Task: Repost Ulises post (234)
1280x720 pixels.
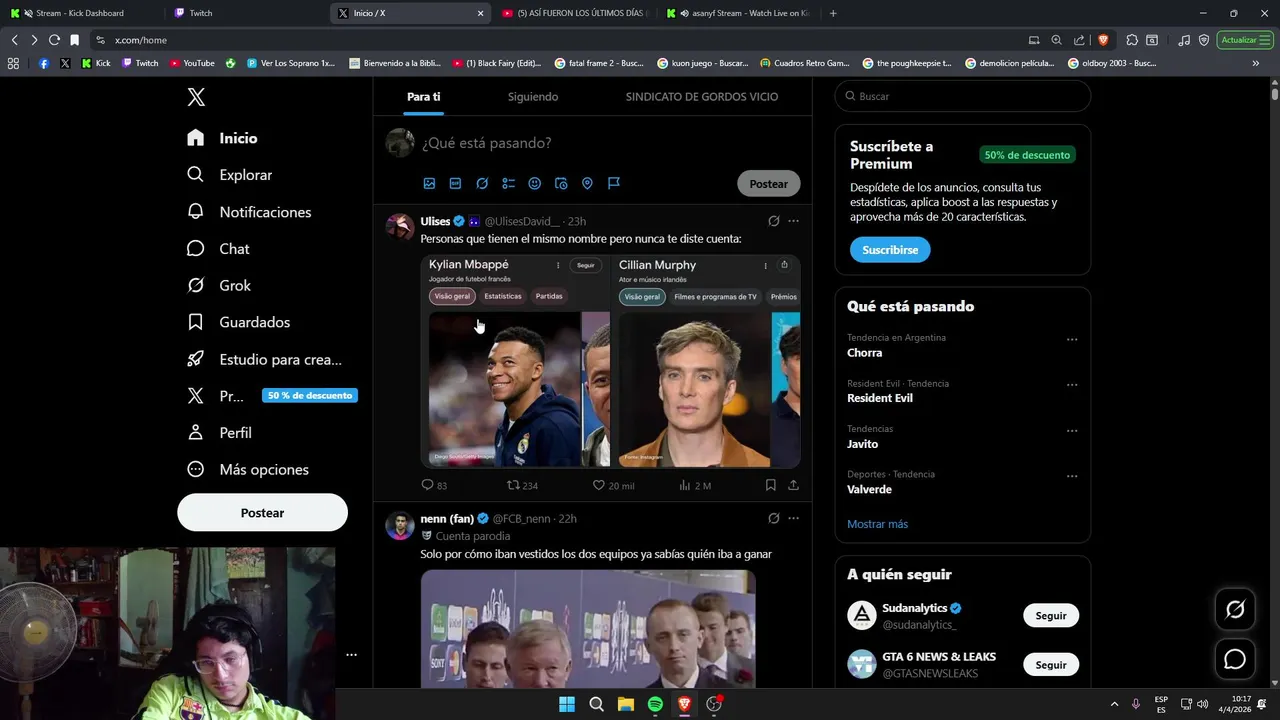Action: (522, 485)
